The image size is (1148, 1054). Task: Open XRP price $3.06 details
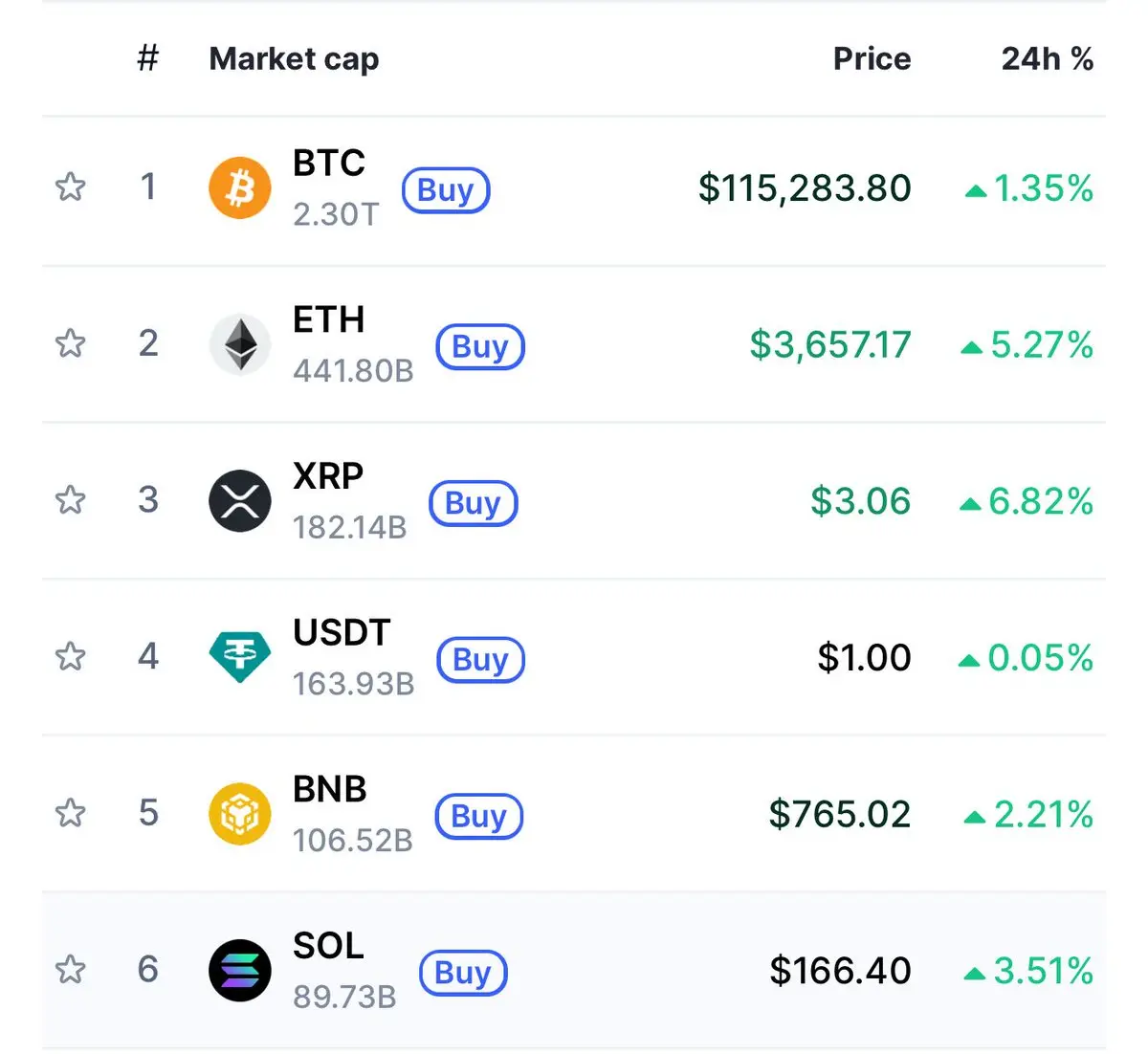tap(860, 501)
